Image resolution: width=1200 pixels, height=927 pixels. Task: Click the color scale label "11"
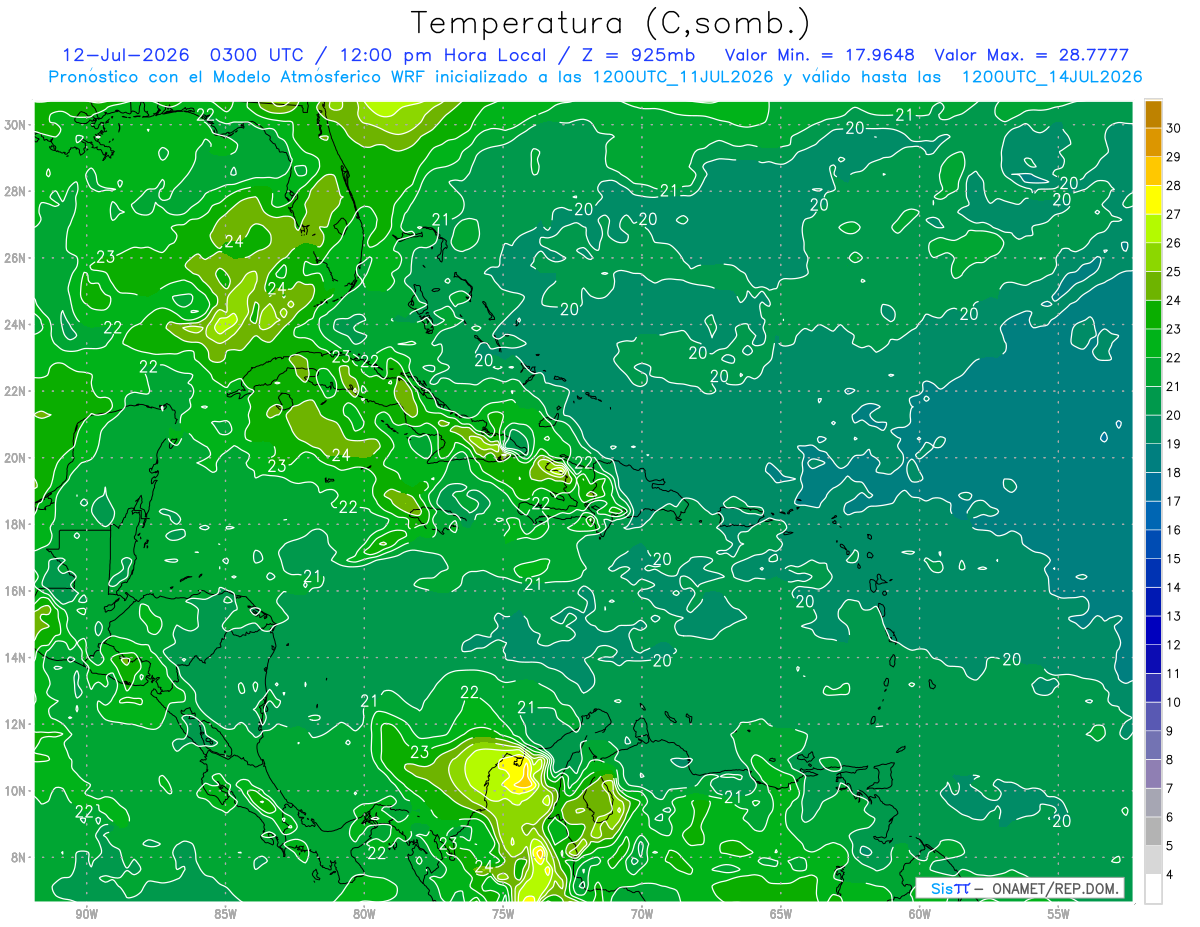[x=1173, y=673]
